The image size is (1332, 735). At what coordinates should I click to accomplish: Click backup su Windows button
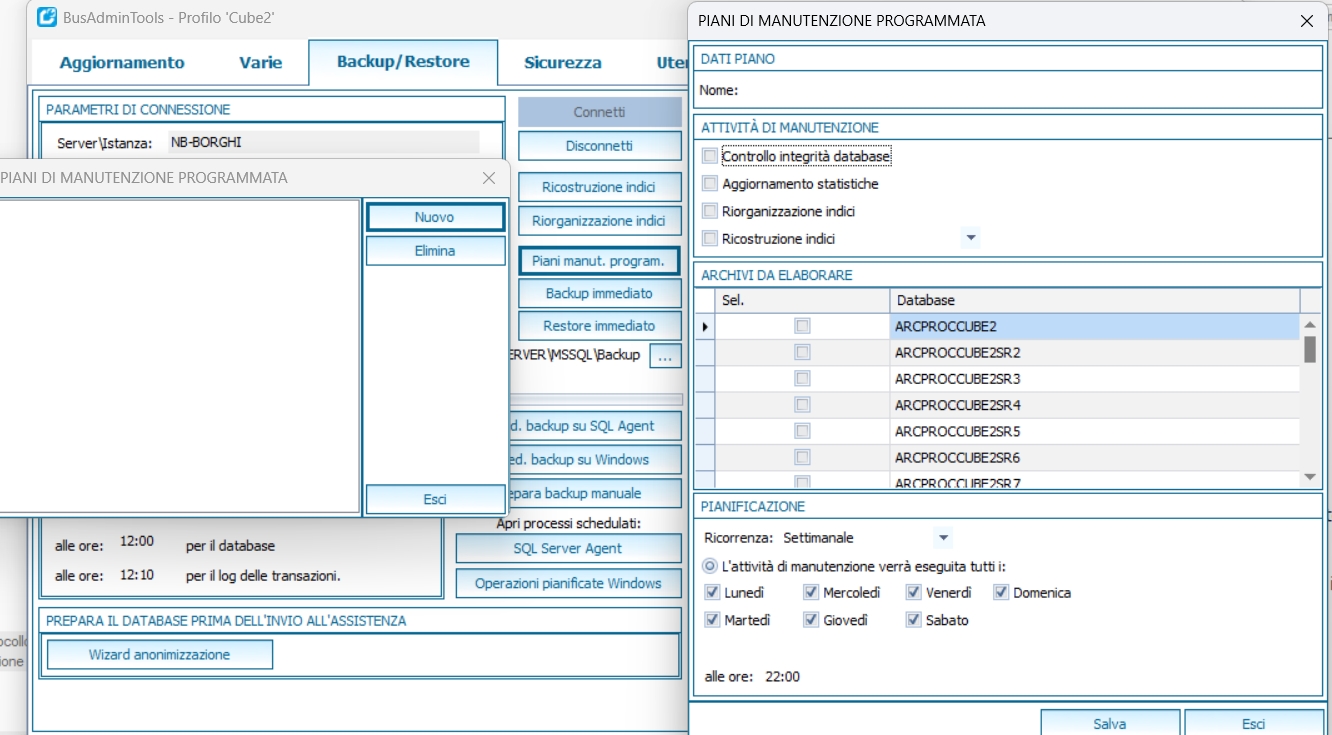[596, 460]
